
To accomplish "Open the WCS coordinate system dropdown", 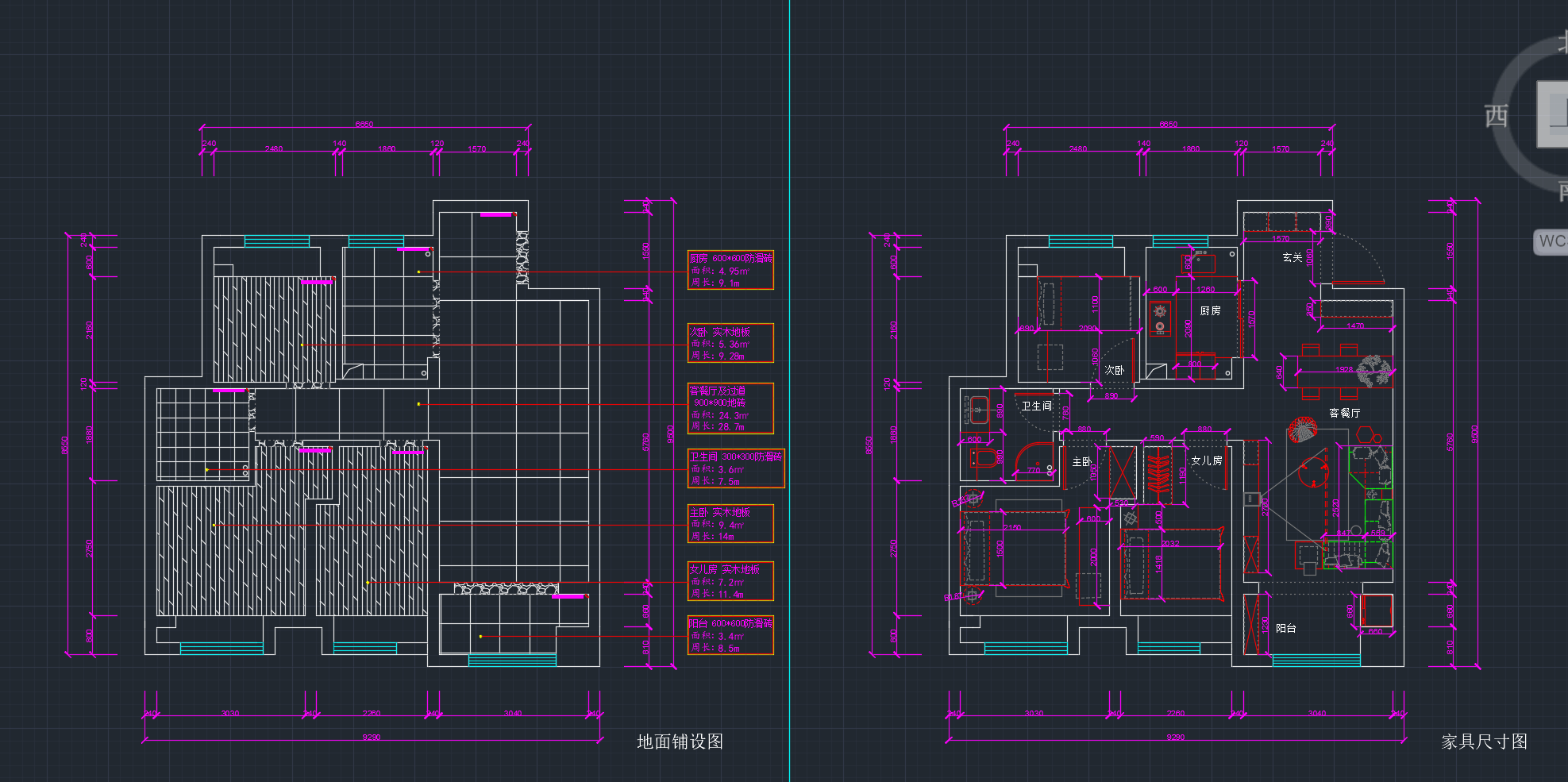I will (1551, 241).
